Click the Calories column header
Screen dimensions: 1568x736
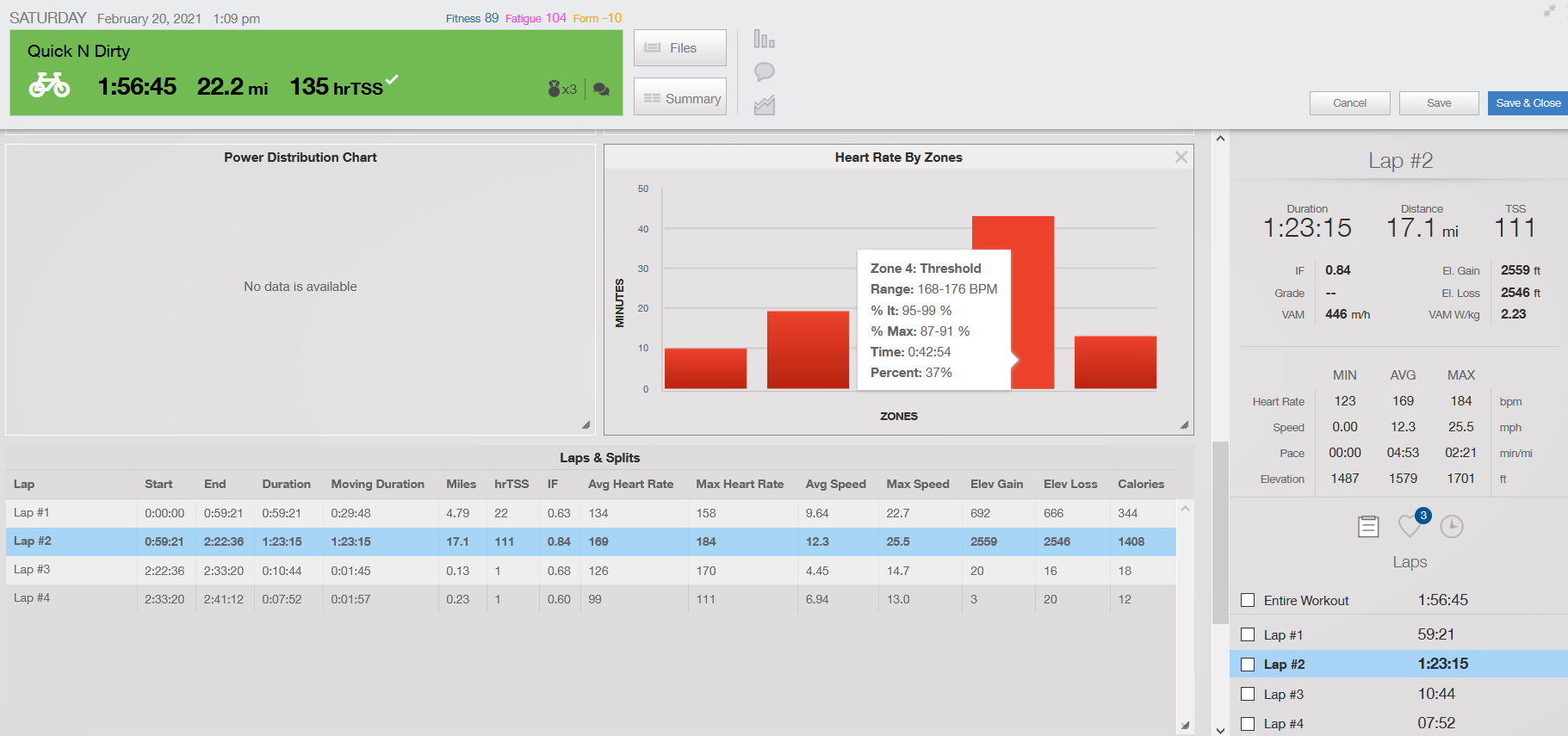pos(1141,484)
